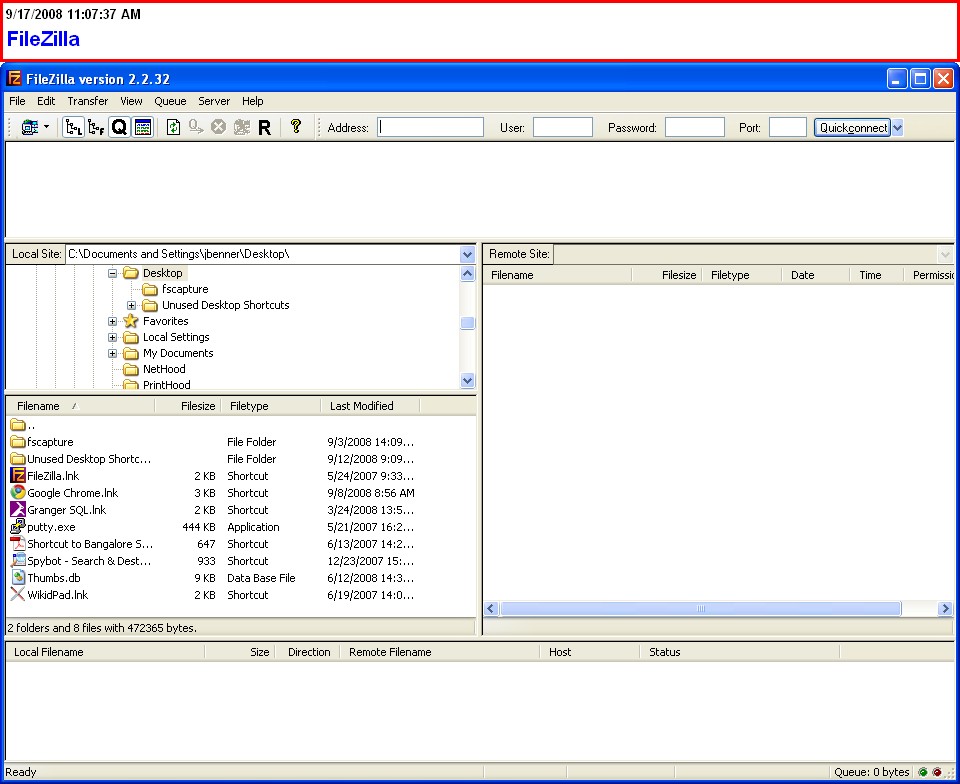
Task: Expand the Favorites tree node
Action: (x=113, y=321)
